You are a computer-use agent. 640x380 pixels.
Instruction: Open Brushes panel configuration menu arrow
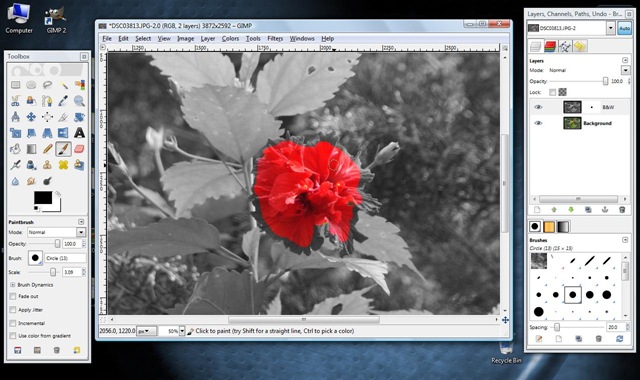point(625,240)
